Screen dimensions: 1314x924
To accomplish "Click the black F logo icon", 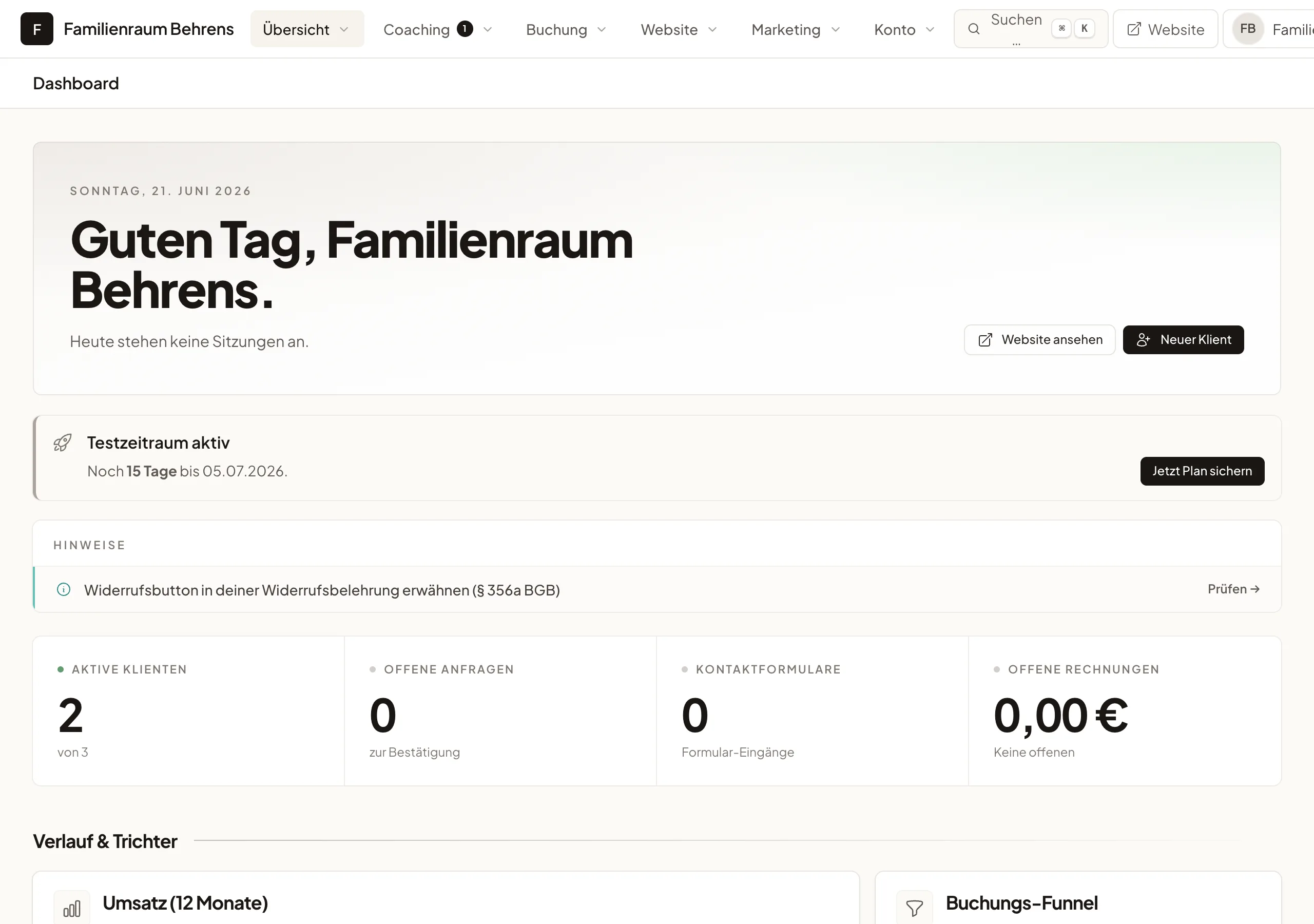I will [36, 29].
